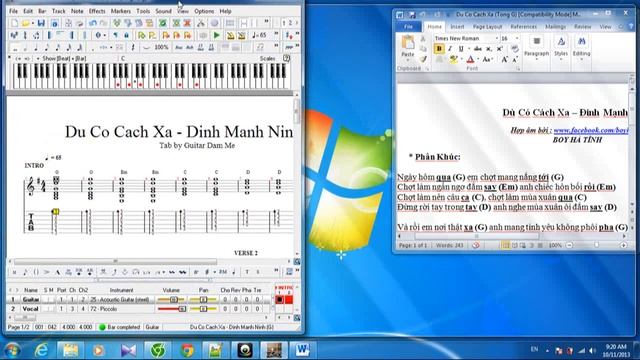
Task: Click the Clear Formatting icon in Word
Action: 515,49
